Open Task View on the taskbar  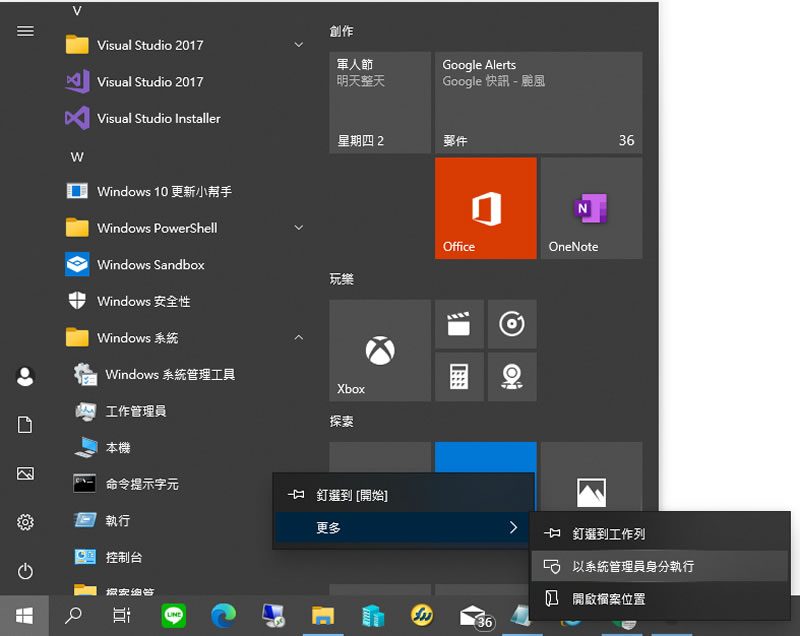[122, 616]
